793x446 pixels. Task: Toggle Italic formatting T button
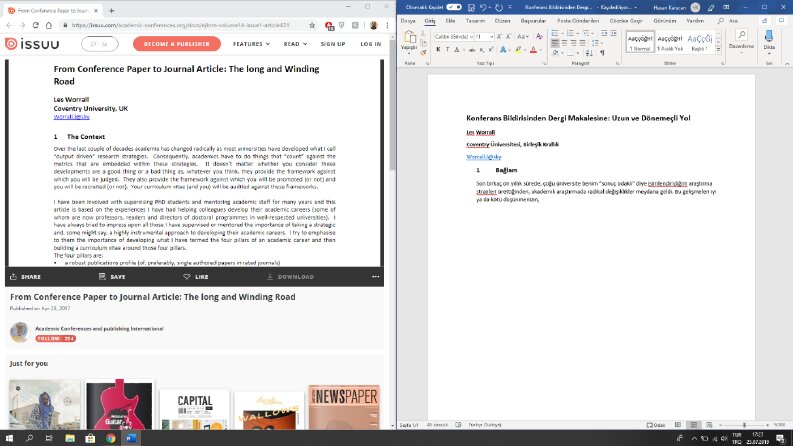pyautogui.click(x=448, y=50)
